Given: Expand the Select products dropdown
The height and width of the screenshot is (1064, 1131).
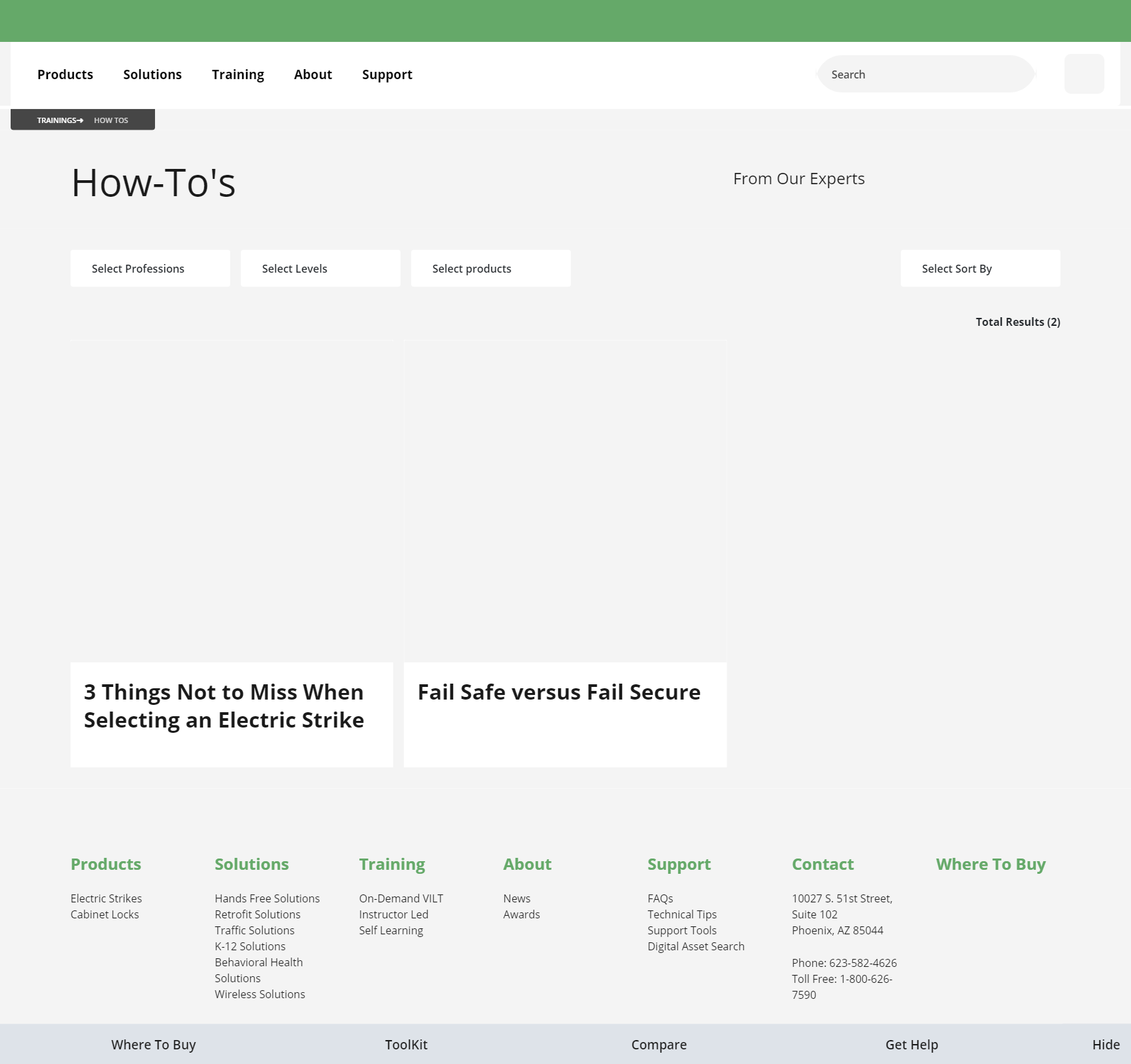Looking at the screenshot, I should (491, 269).
